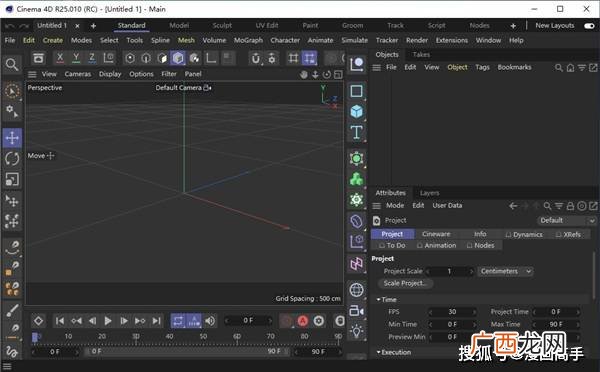Open the viewport hamburger menu
The width and height of the screenshot is (600, 372).
pos(32,74)
